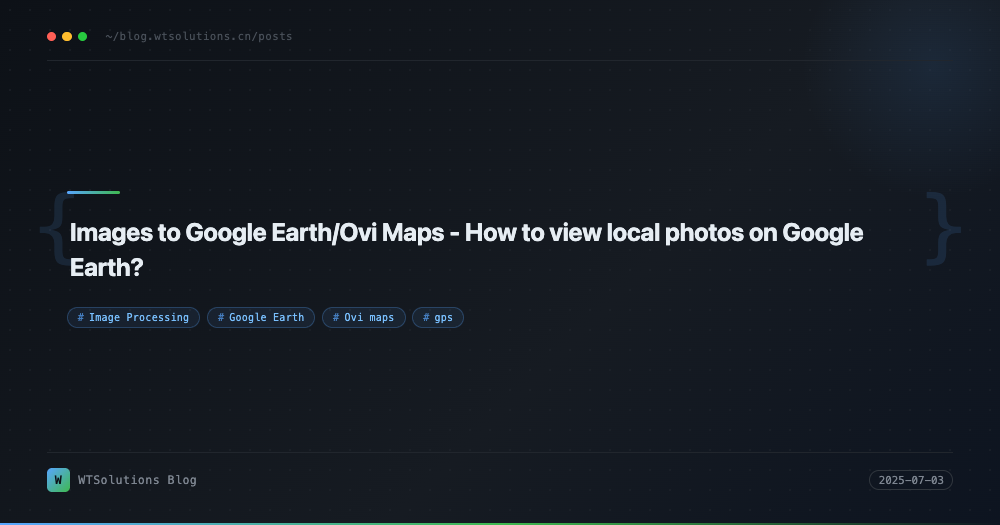The height and width of the screenshot is (525, 1000).
Task: Click the green W blog logo icon
Action: point(59,480)
